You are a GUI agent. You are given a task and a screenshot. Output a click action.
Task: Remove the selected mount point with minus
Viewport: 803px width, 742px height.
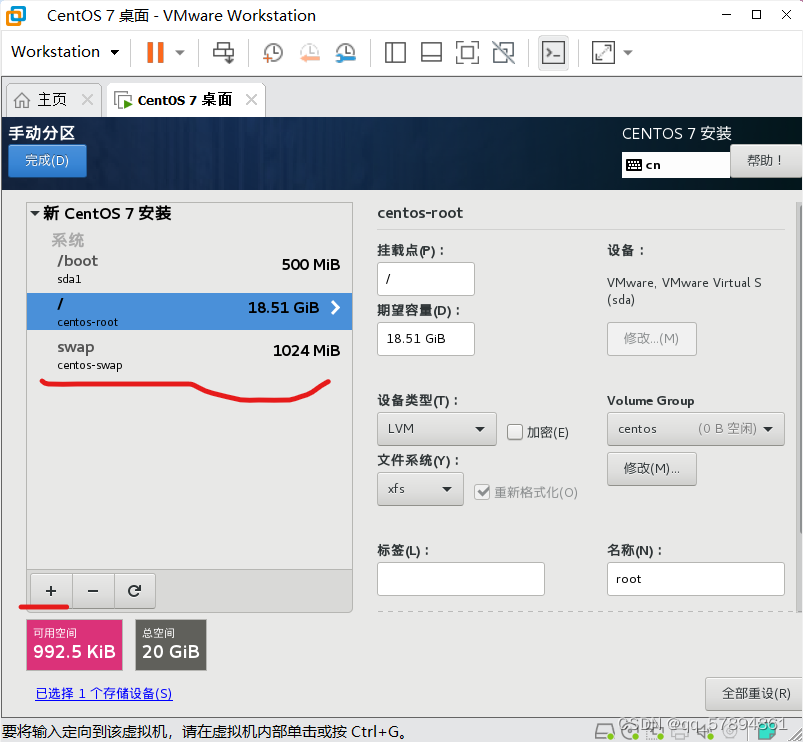point(93,591)
